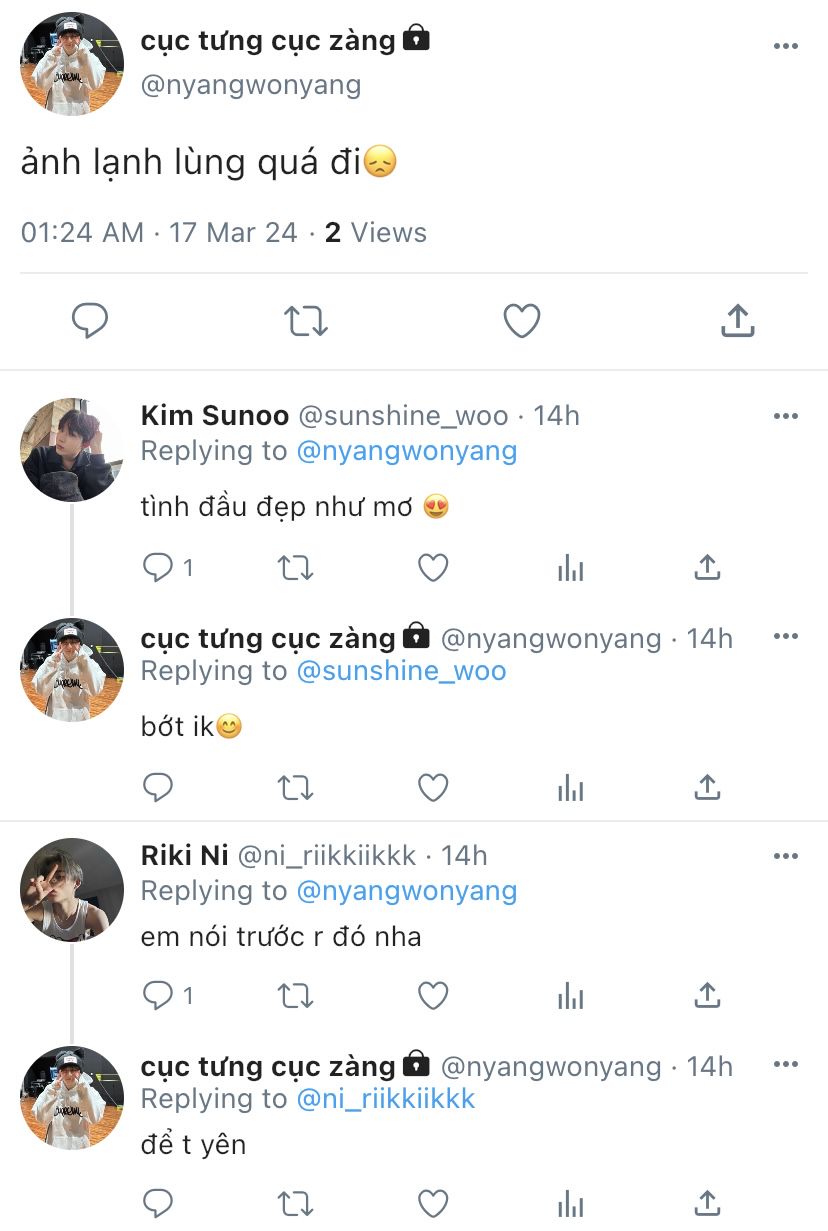Screen dimensions: 828x1231
Task: View the main tweet's 2 Views count
Action: click(x=375, y=233)
